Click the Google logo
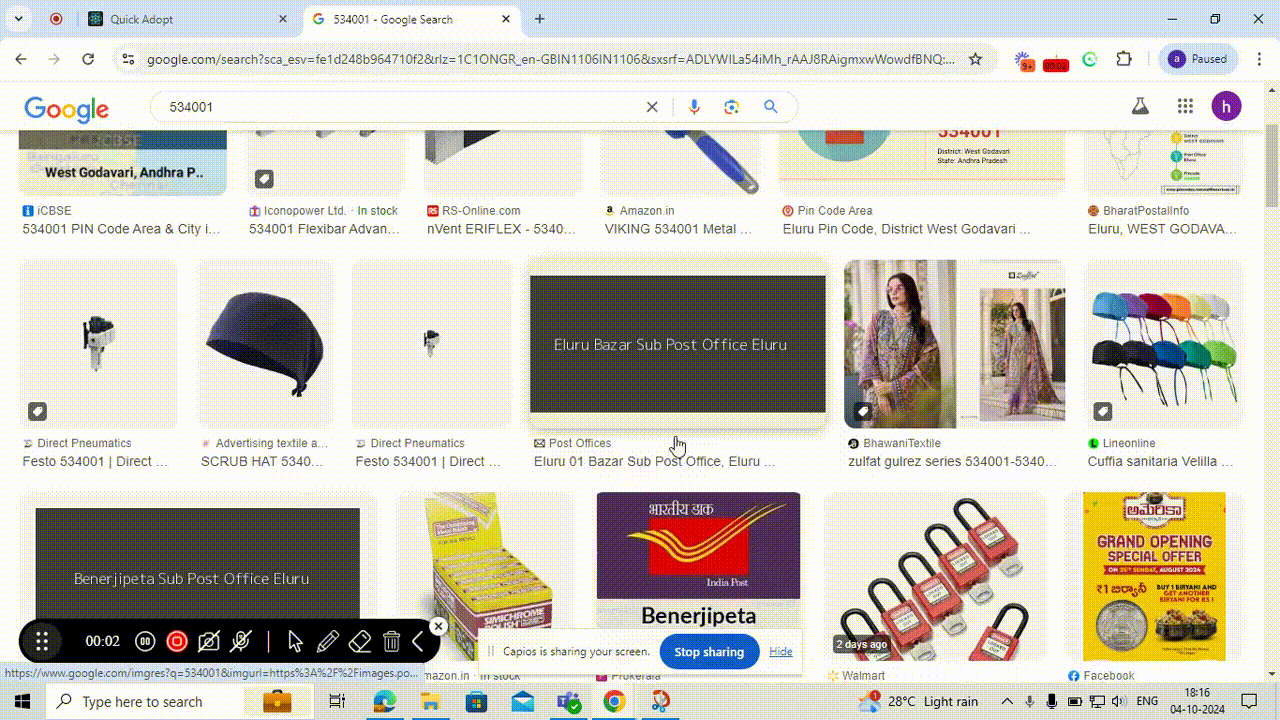 (67, 108)
